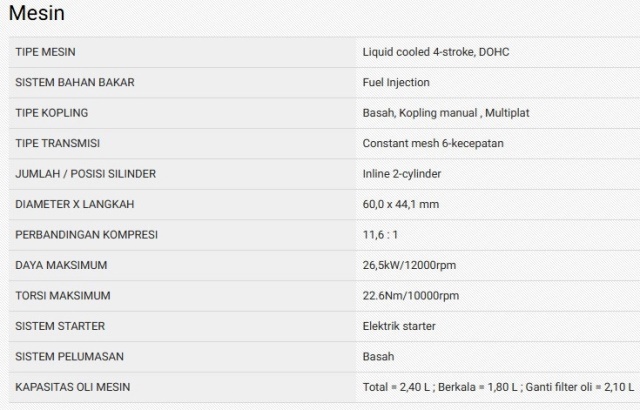
Task: Click the 26,5kW/12000rpm value
Action: coord(409,266)
